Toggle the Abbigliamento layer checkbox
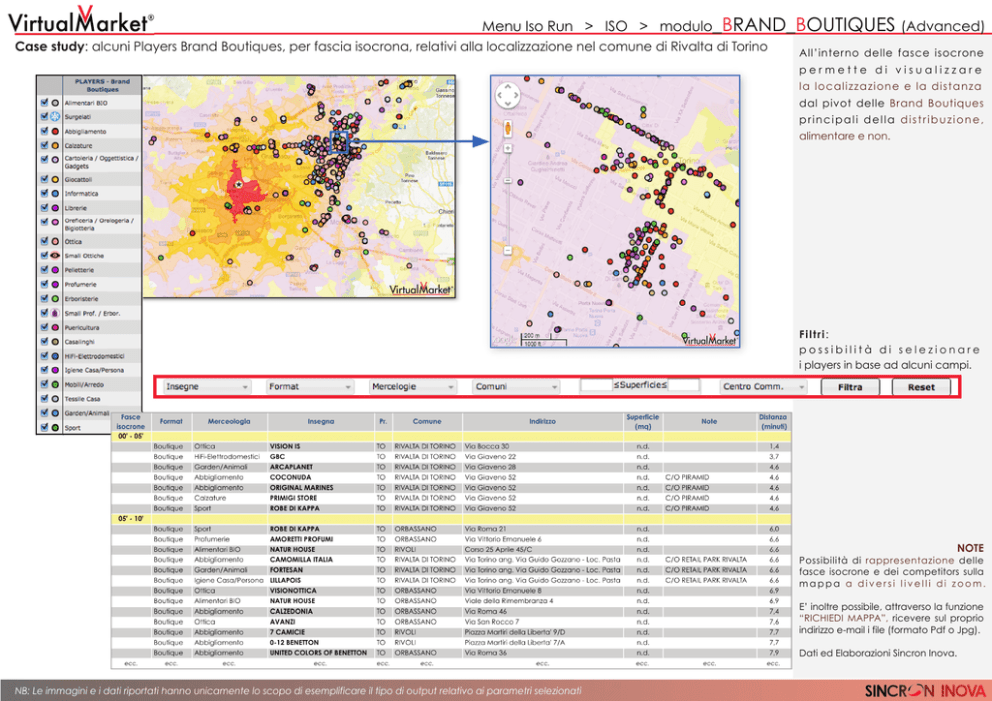 pos(43,131)
